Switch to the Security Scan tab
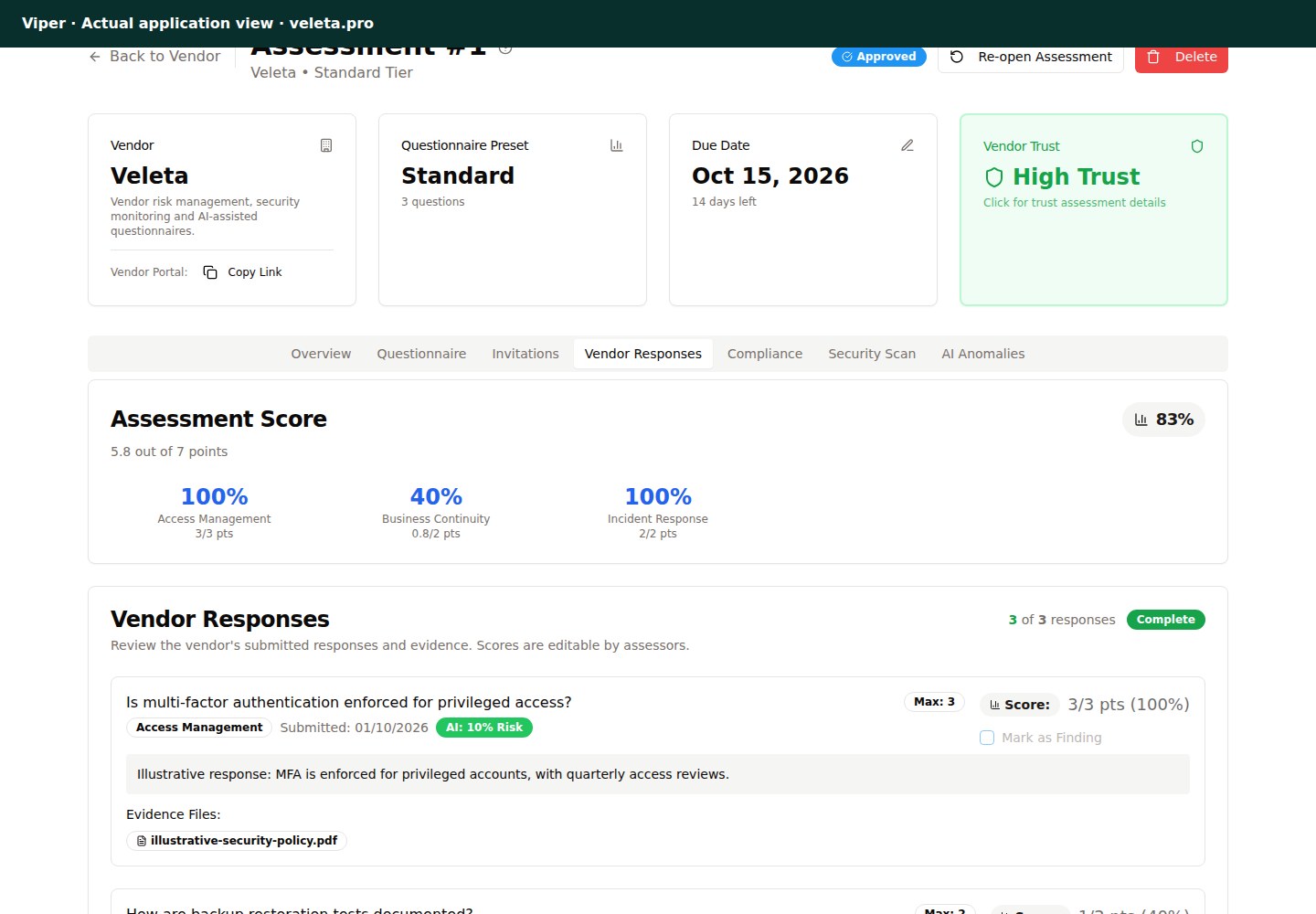This screenshot has width=1316, height=914. [872, 354]
